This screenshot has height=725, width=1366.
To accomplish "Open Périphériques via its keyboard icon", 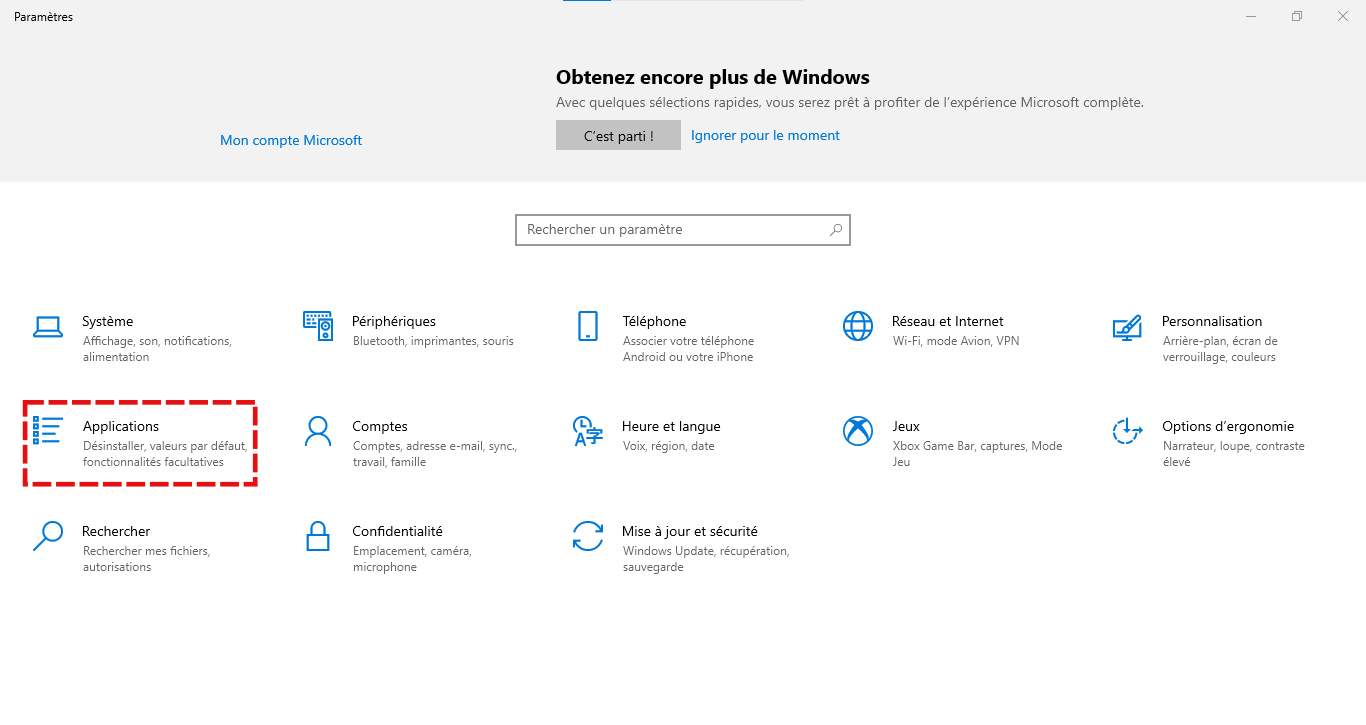I will [317, 326].
